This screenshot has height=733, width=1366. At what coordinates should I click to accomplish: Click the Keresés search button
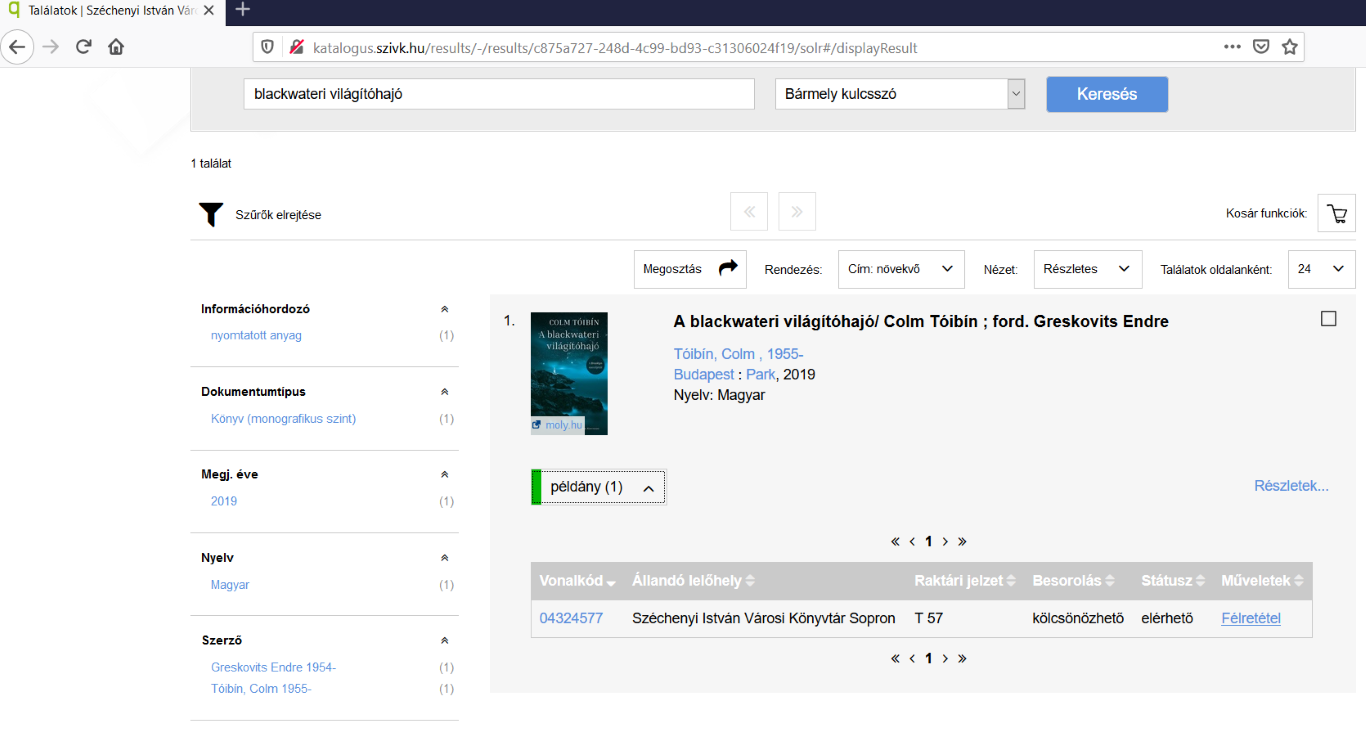[1107, 94]
